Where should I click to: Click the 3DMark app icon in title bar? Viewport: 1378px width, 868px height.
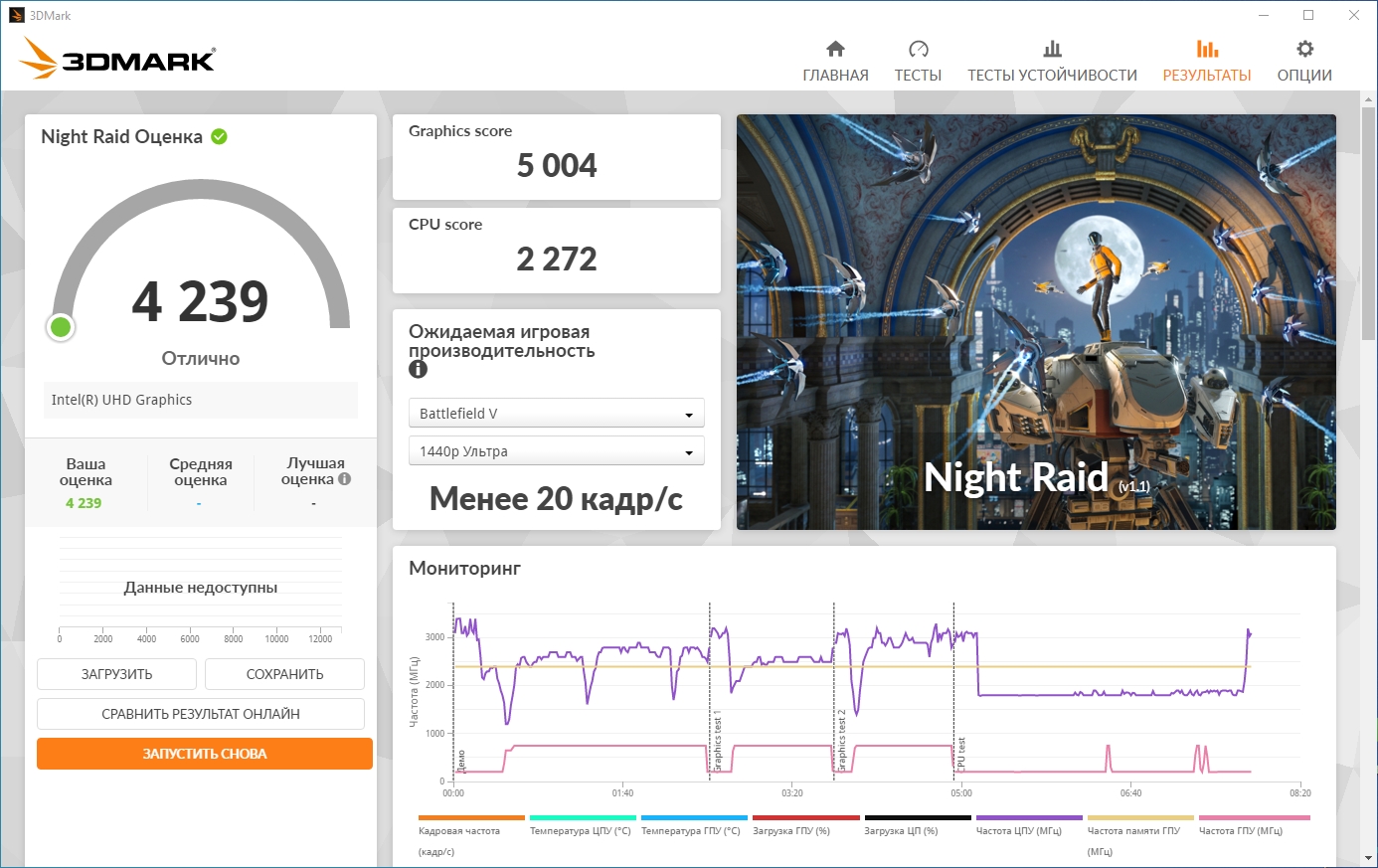pyautogui.click(x=17, y=15)
